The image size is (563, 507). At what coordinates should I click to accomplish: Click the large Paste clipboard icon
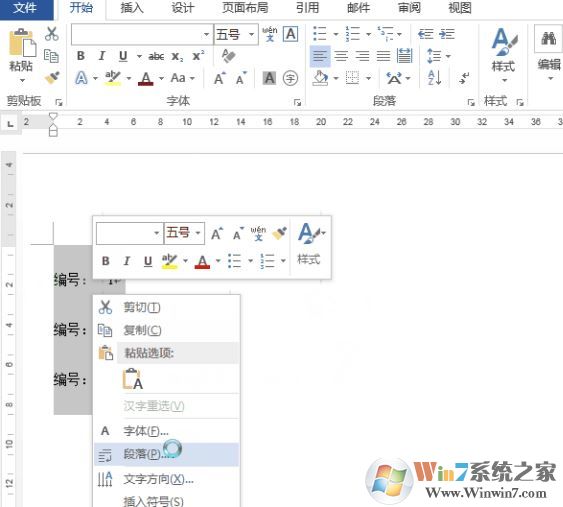point(22,43)
